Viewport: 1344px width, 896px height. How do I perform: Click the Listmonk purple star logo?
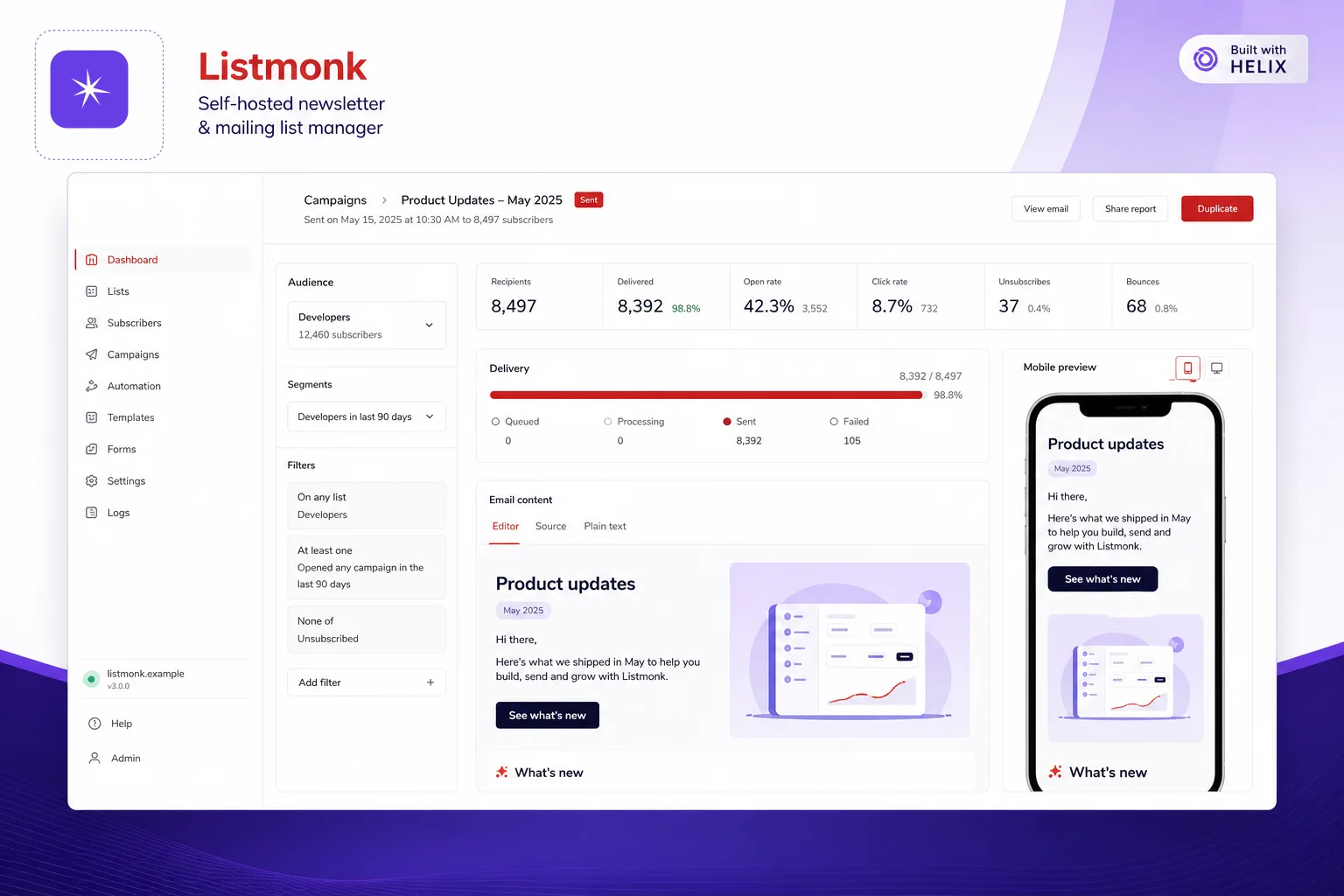point(89,89)
